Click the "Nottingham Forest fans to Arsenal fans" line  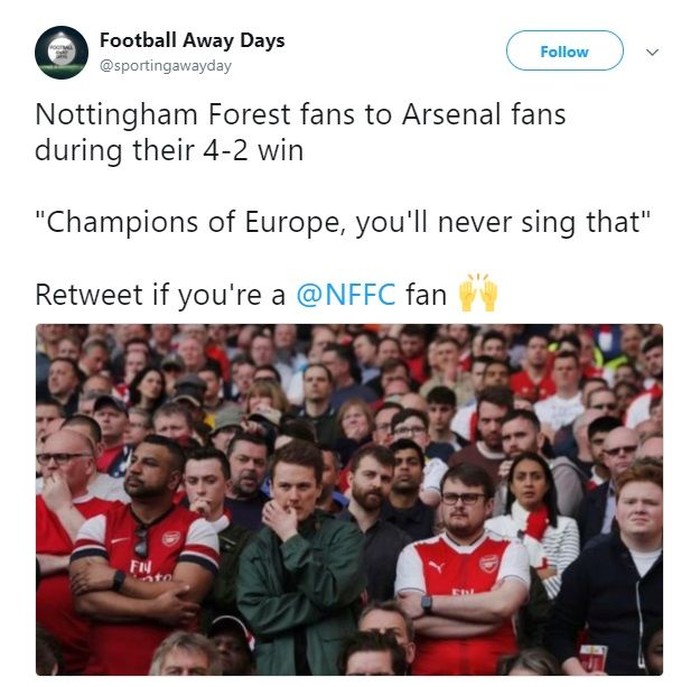point(300,114)
